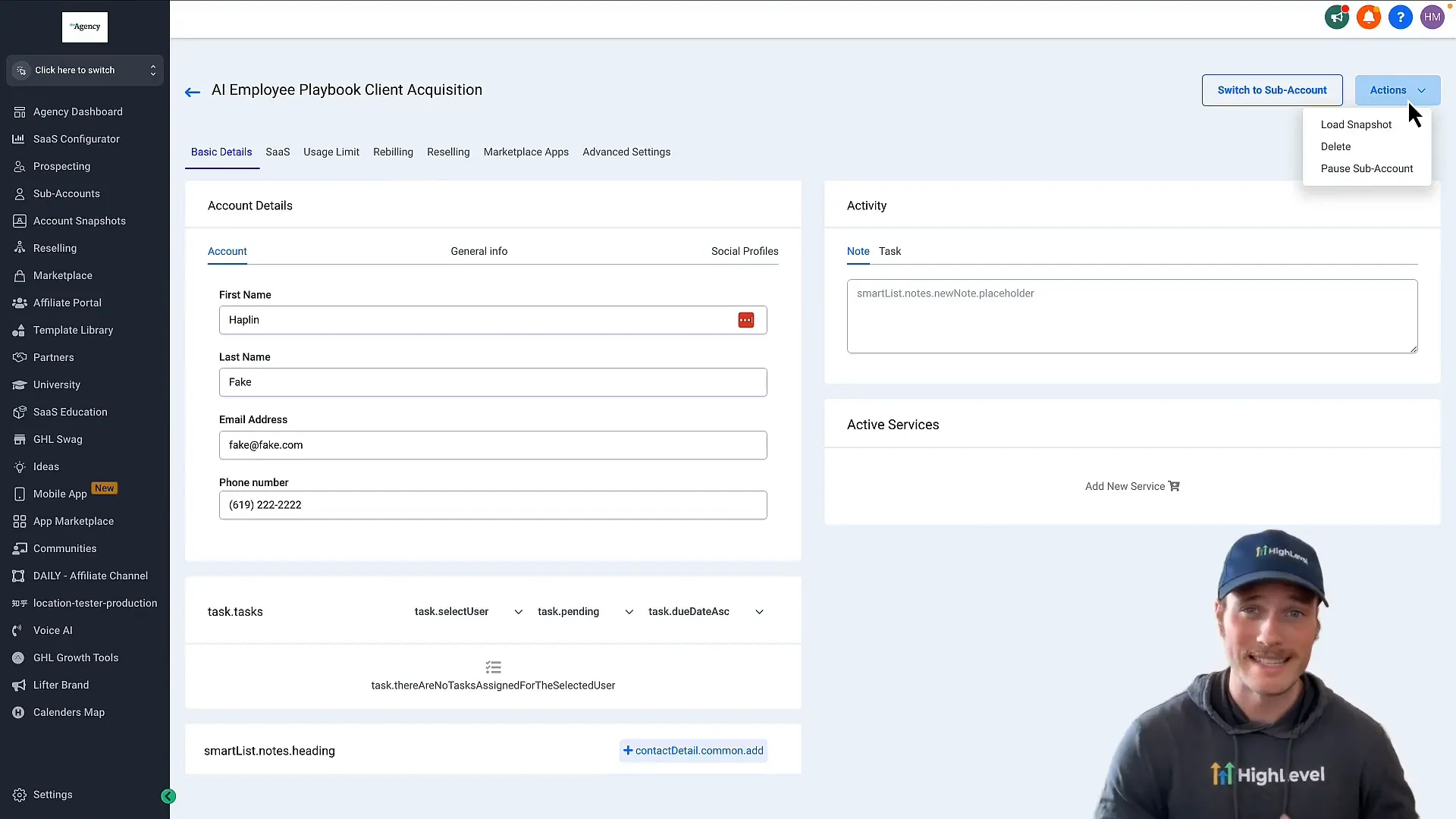Click Add New Service link
This screenshot has height=819, width=1456.
point(1132,486)
